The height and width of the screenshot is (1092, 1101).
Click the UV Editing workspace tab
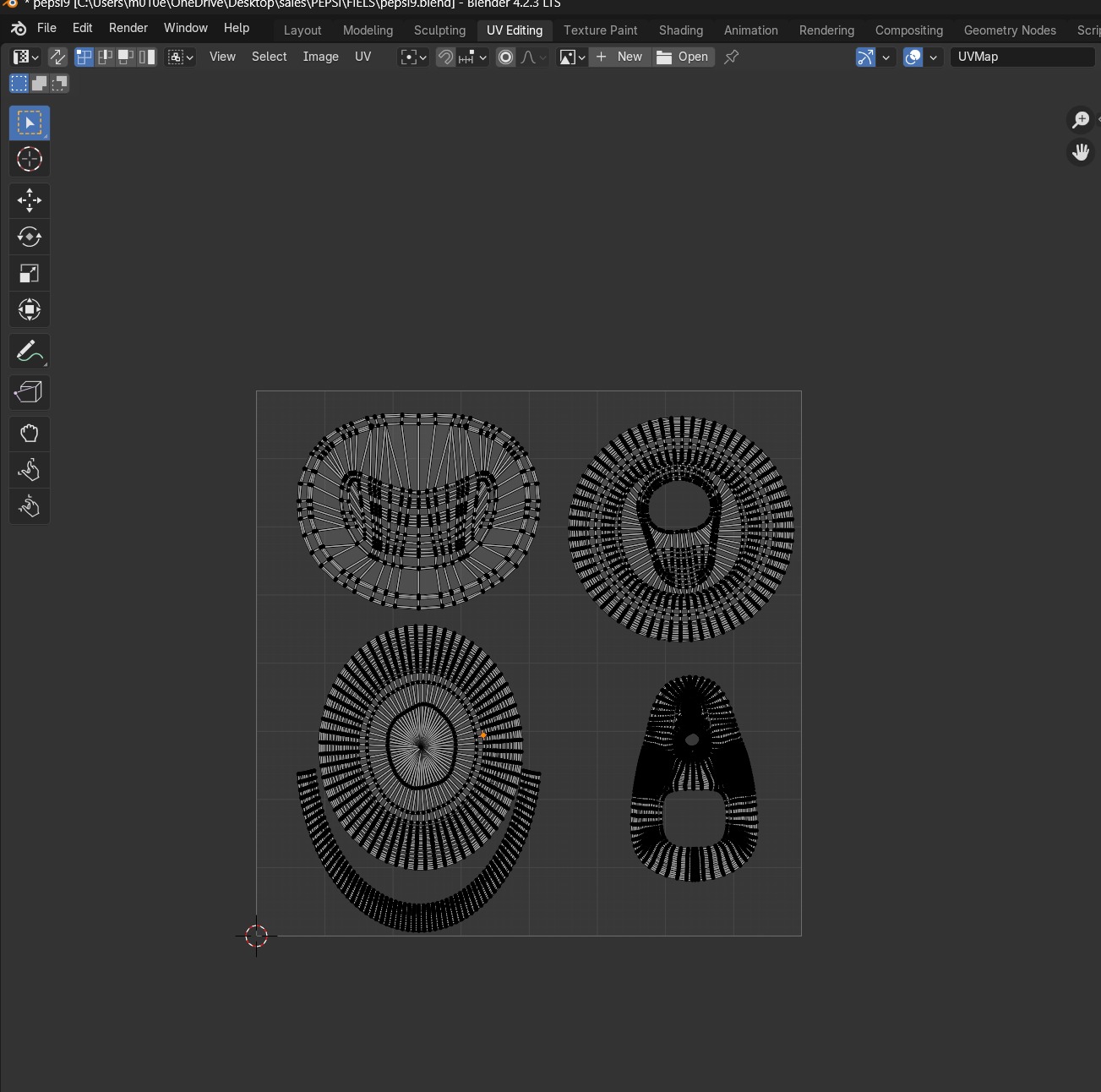515,30
